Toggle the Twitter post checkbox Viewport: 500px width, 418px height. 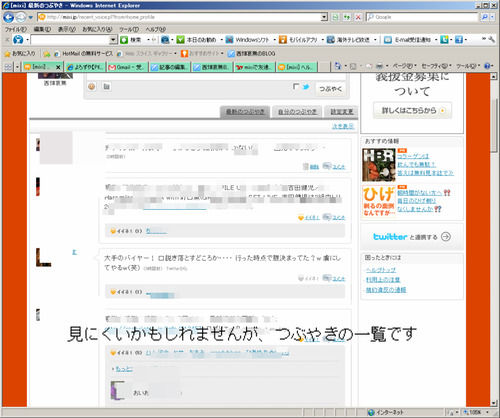click(x=295, y=86)
